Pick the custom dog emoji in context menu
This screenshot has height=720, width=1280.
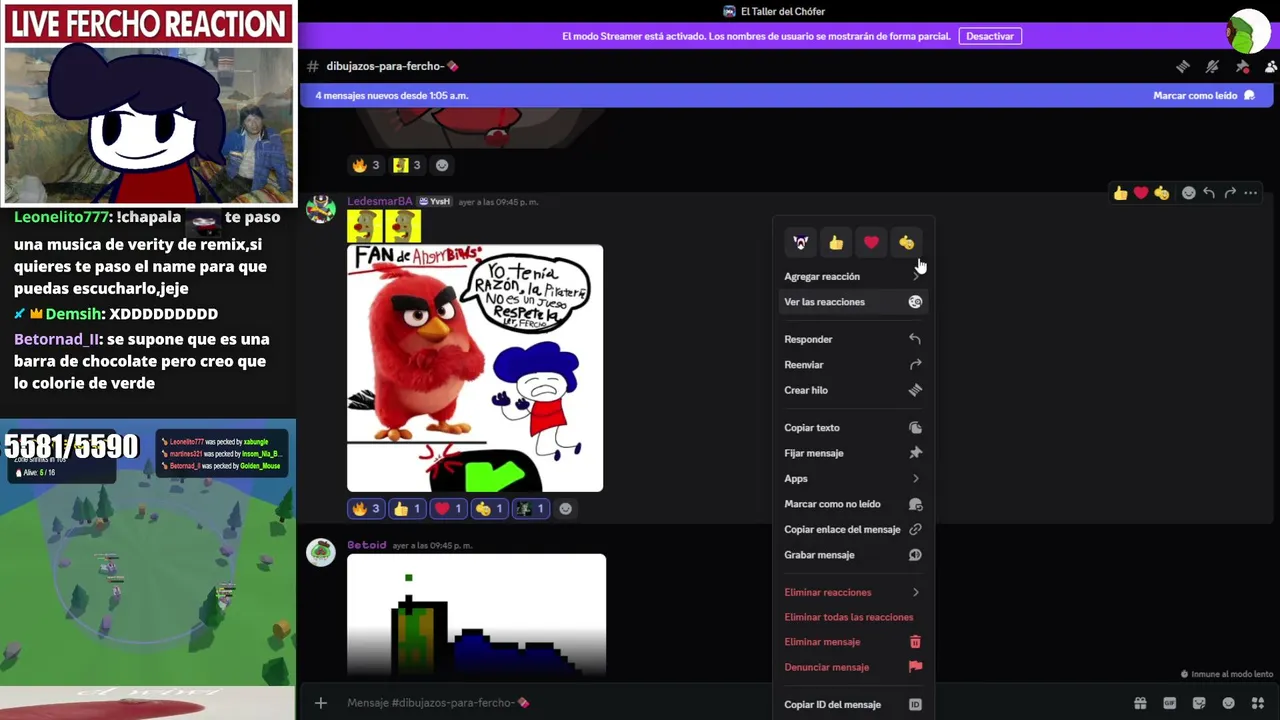pos(801,242)
